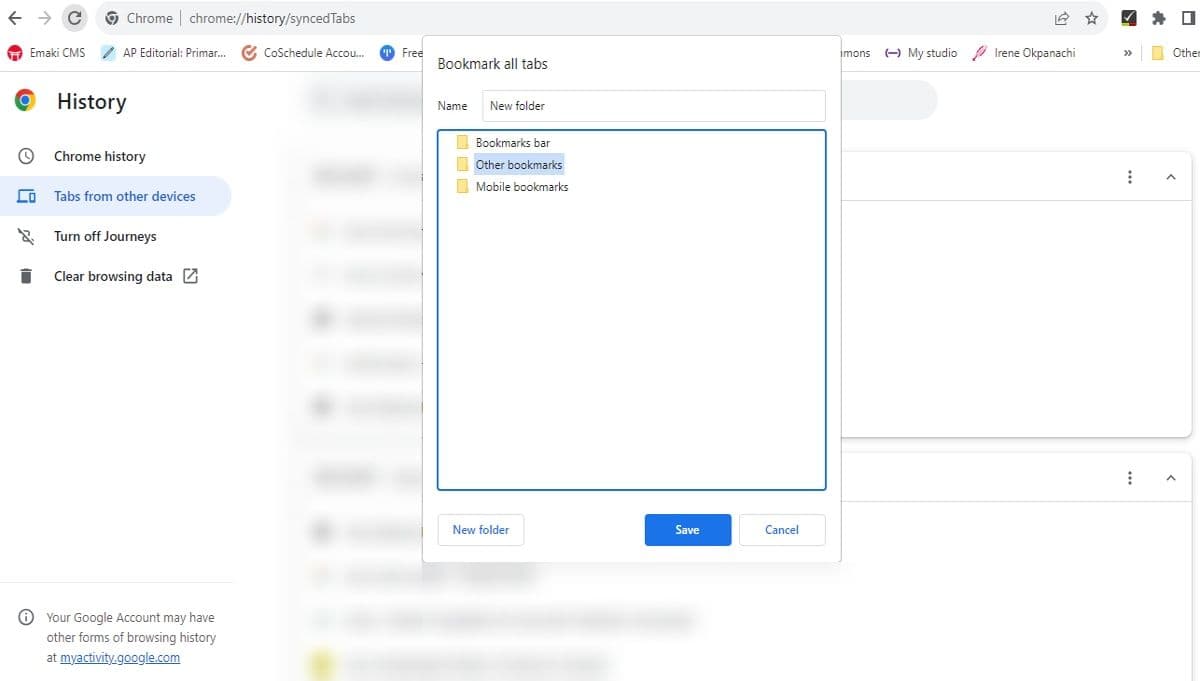Bookmark this page with star icon

click(x=1092, y=18)
